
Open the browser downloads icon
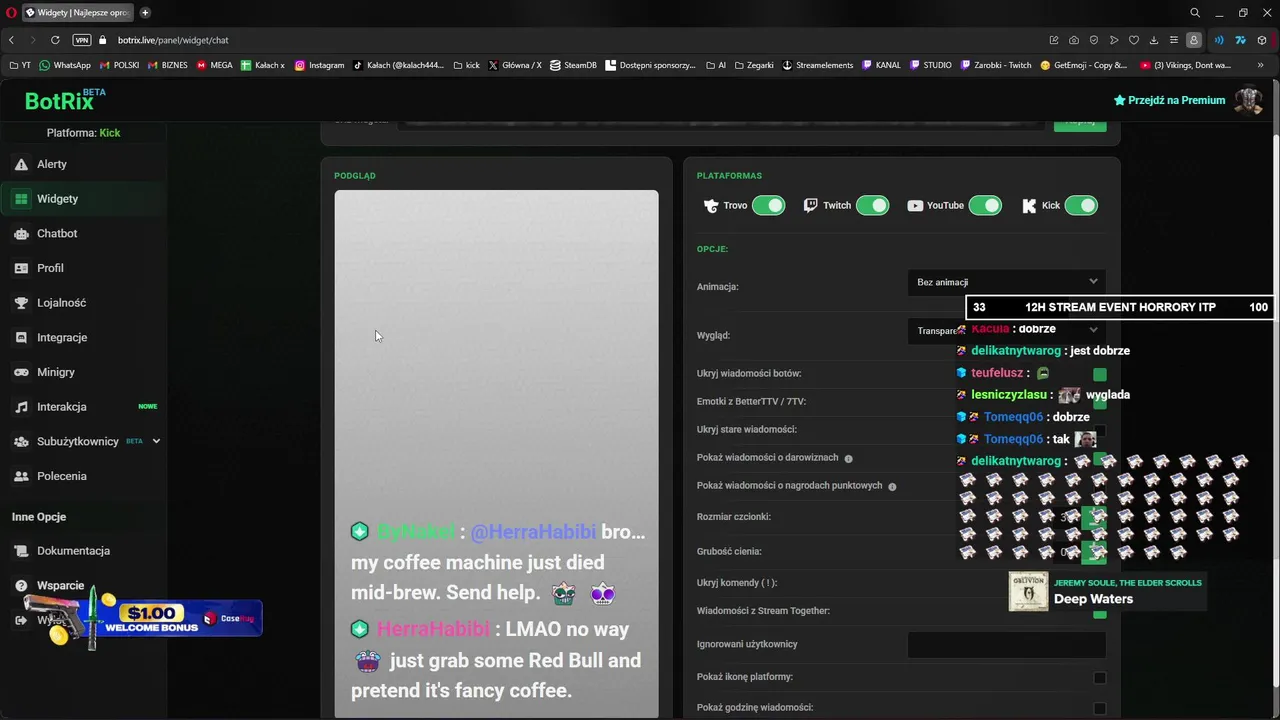point(1154,40)
